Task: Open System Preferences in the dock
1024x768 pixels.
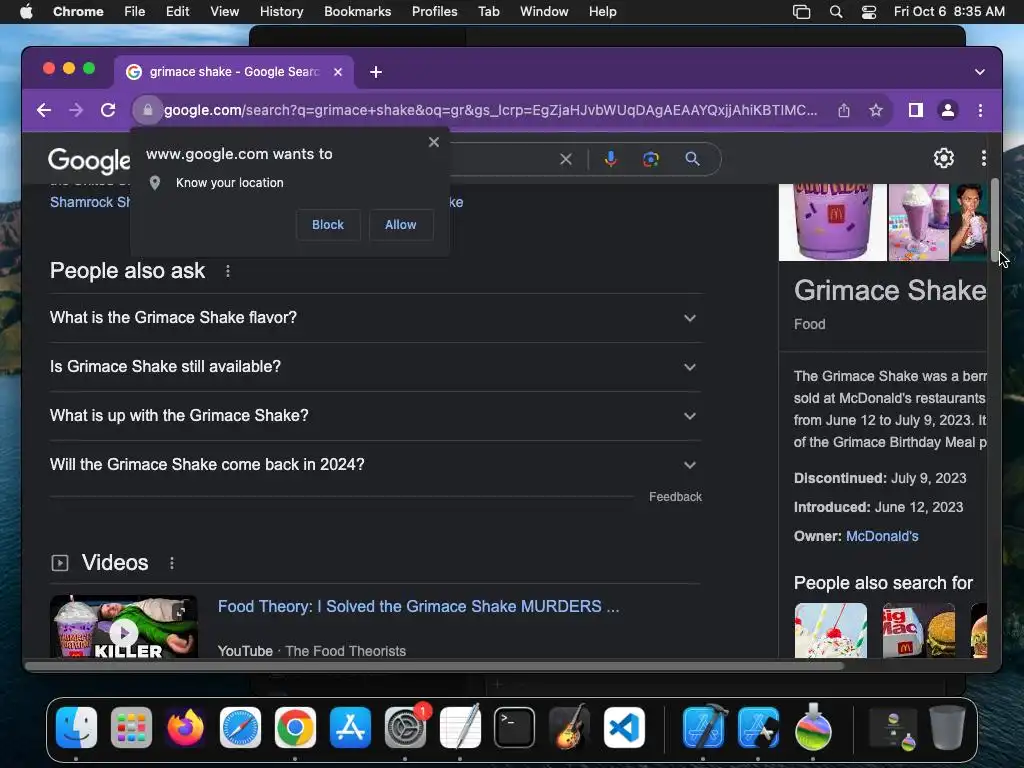Action: click(x=405, y=728)
